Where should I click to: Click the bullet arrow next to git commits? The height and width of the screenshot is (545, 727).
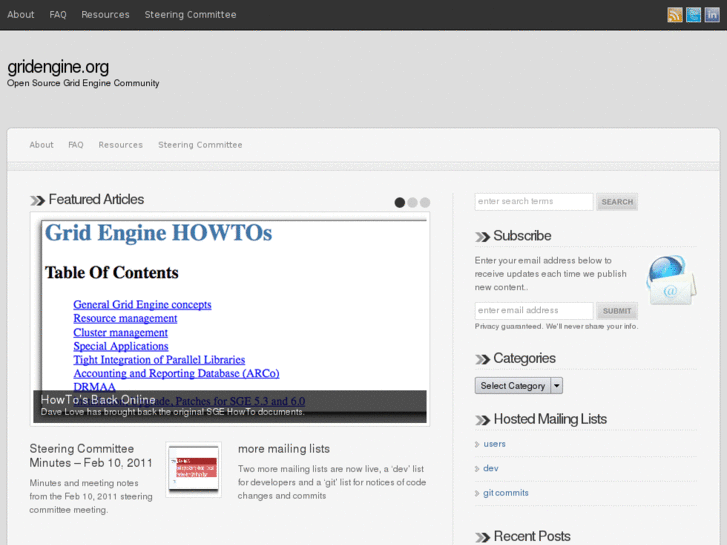pyautogui.click(x=477, y=494)
